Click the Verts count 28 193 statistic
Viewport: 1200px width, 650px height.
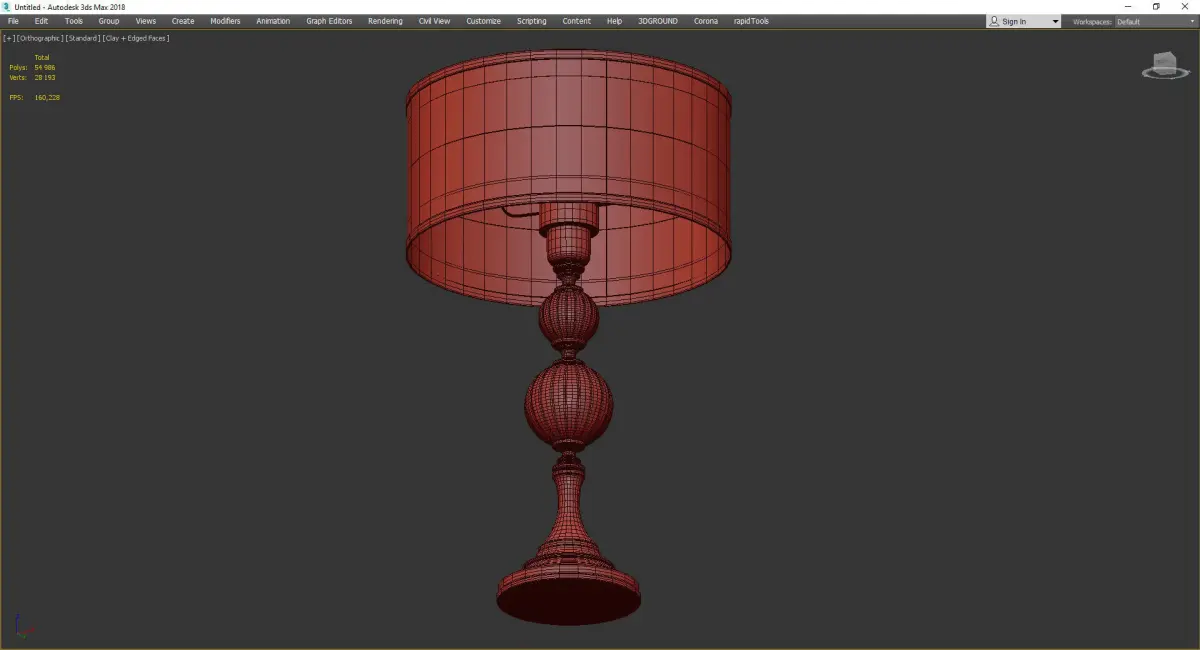(45, 77)
